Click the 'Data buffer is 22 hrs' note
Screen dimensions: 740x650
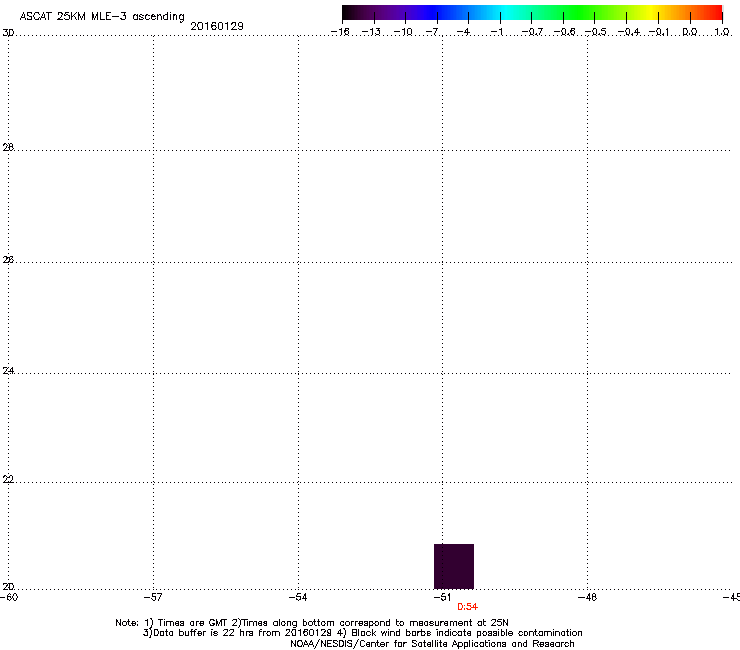(x=362, y=633)
